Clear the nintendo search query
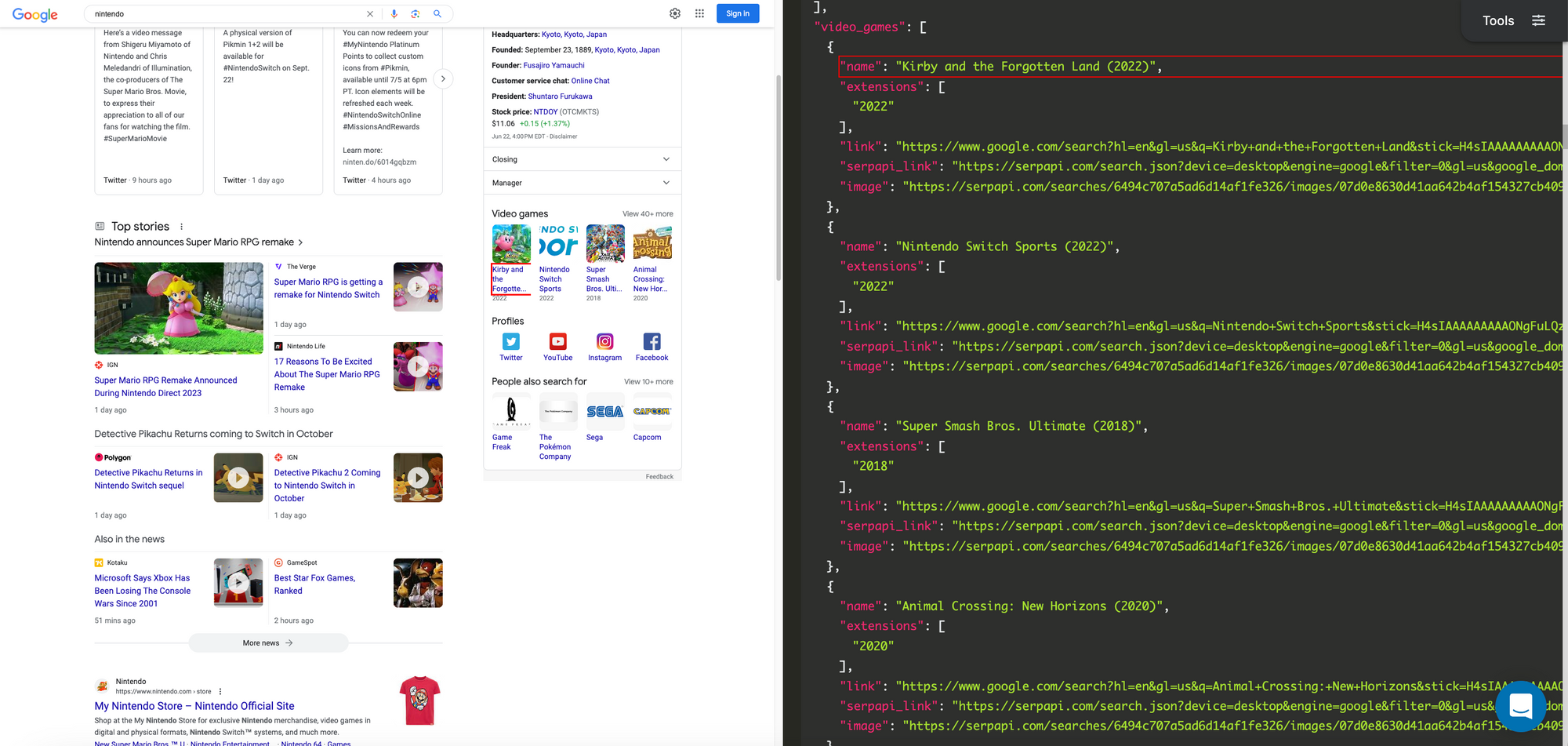This screenshot has height=746, width=1568. click(x=370, y=14)
